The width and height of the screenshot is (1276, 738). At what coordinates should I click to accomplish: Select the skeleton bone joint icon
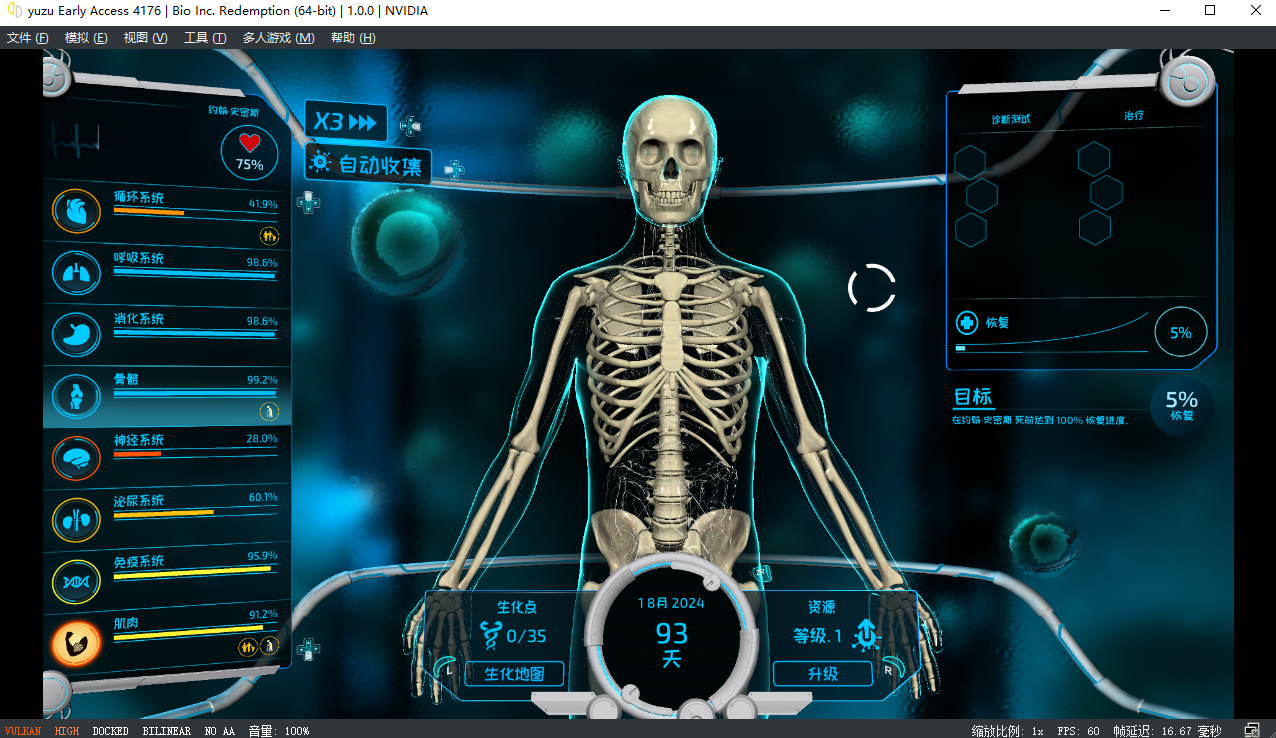(76, 395)
